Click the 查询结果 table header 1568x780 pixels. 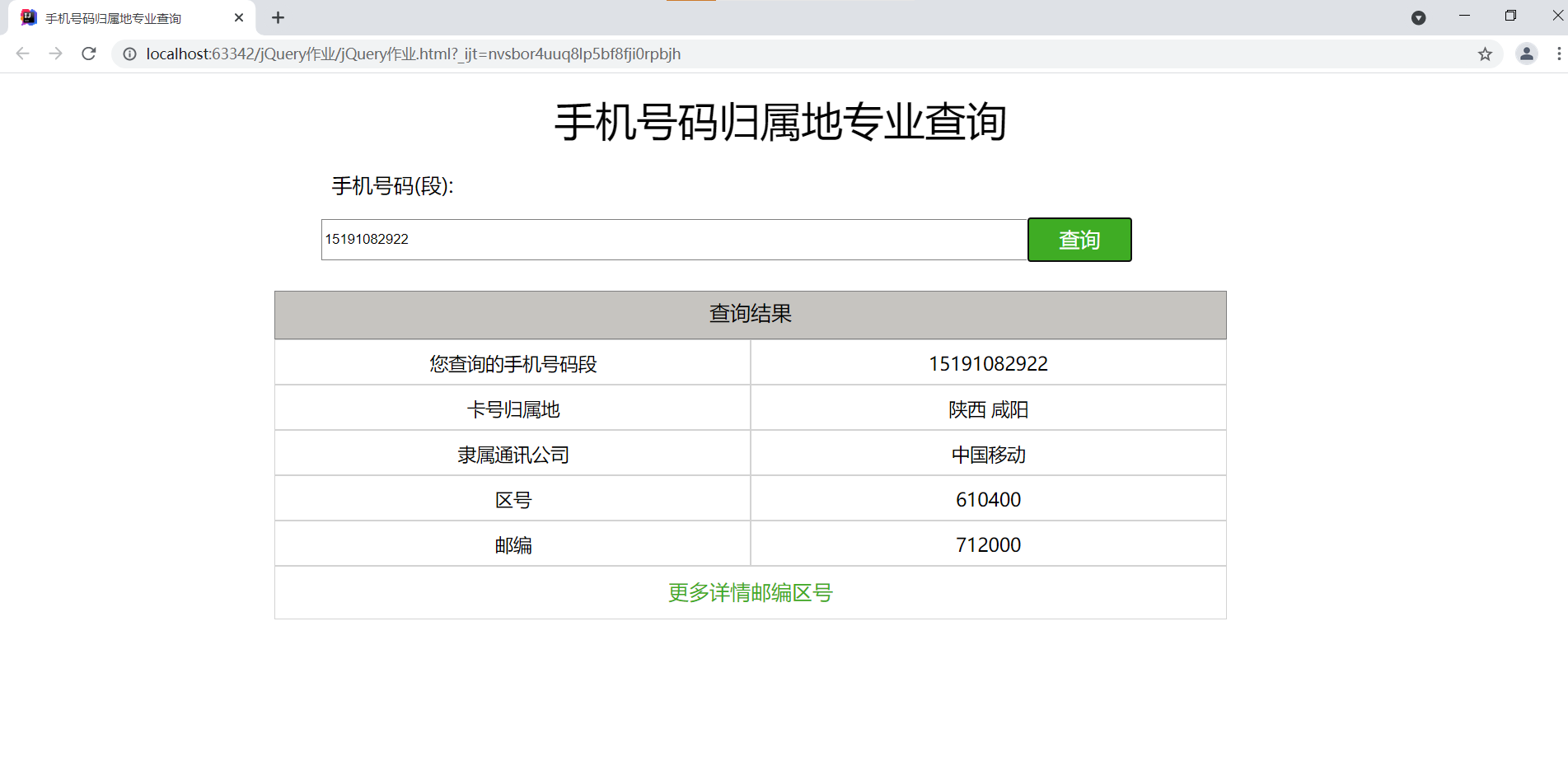pyautogui.click(x=751, y=315)
